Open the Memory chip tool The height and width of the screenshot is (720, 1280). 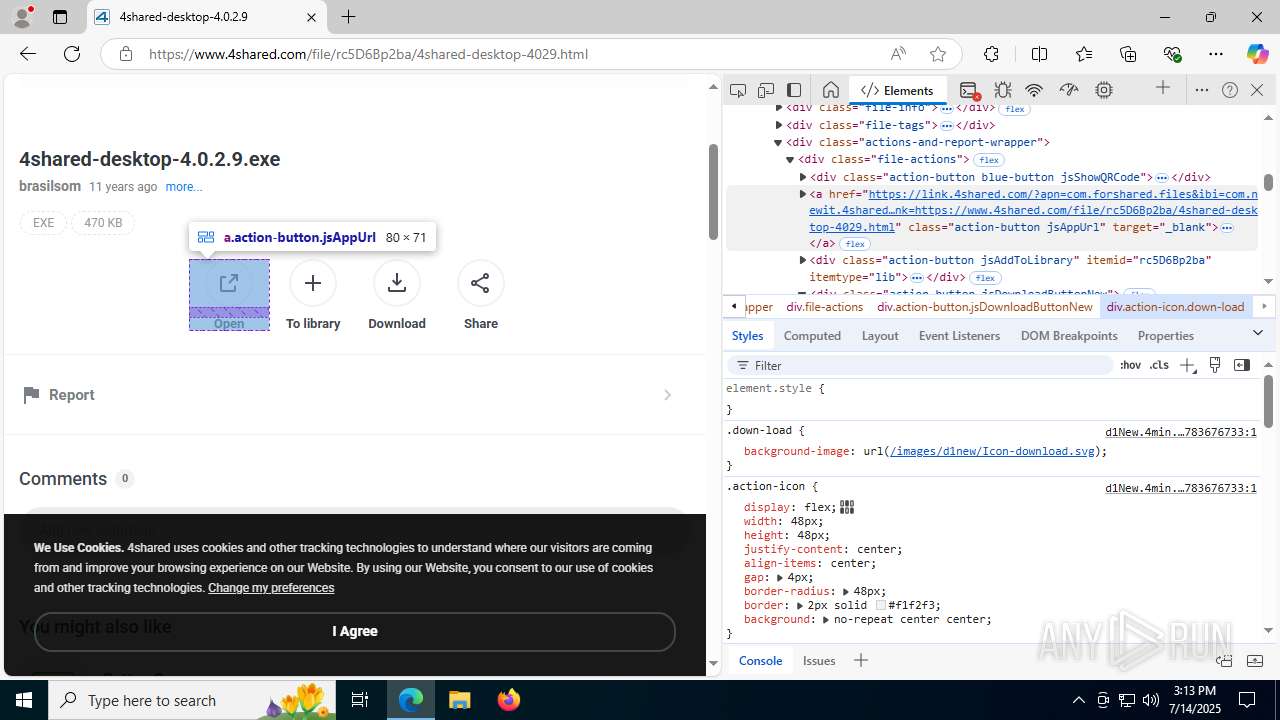1104,90
